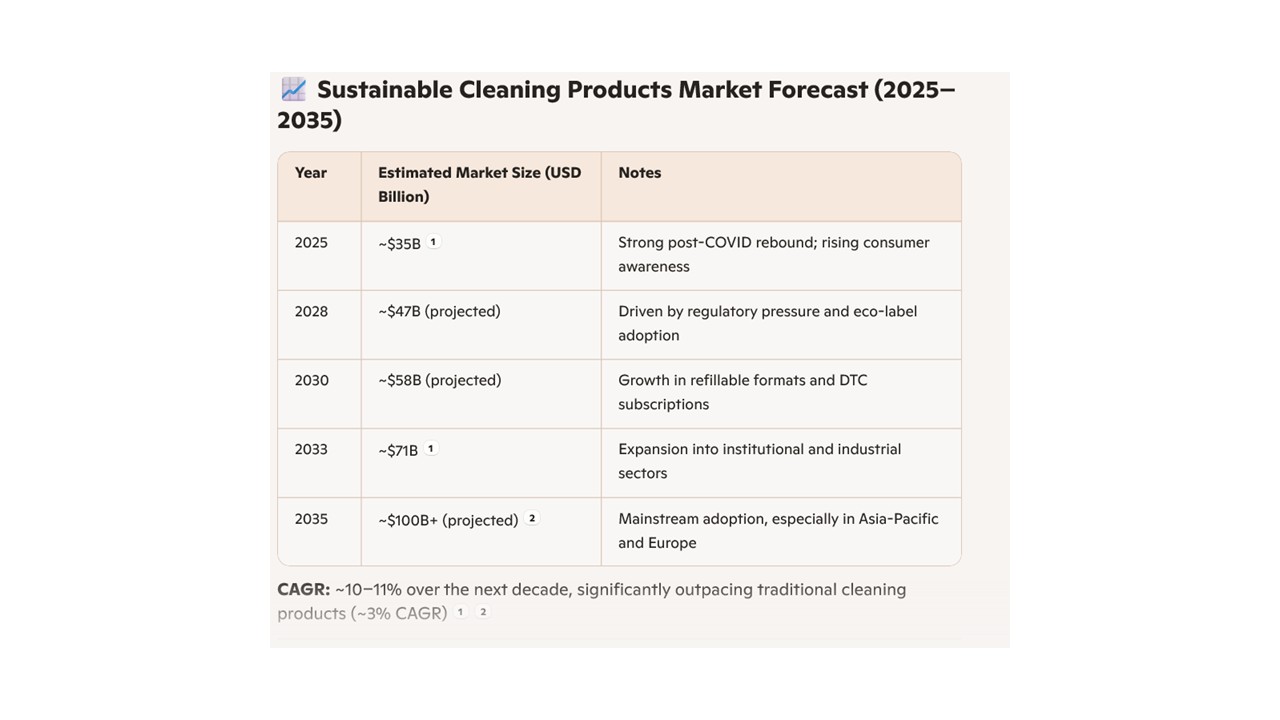Click the Notes column header
This screenshot has width=1280, height=720.
640,173
